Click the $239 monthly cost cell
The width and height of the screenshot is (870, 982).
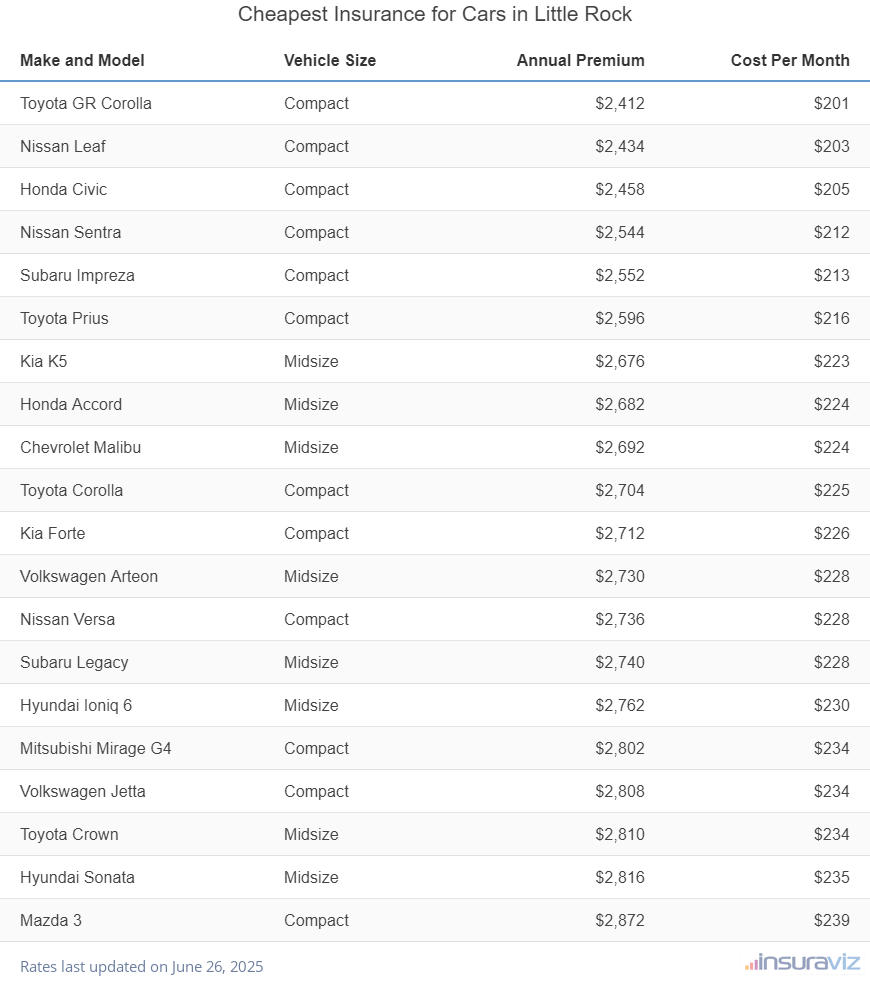coord(831,920)
